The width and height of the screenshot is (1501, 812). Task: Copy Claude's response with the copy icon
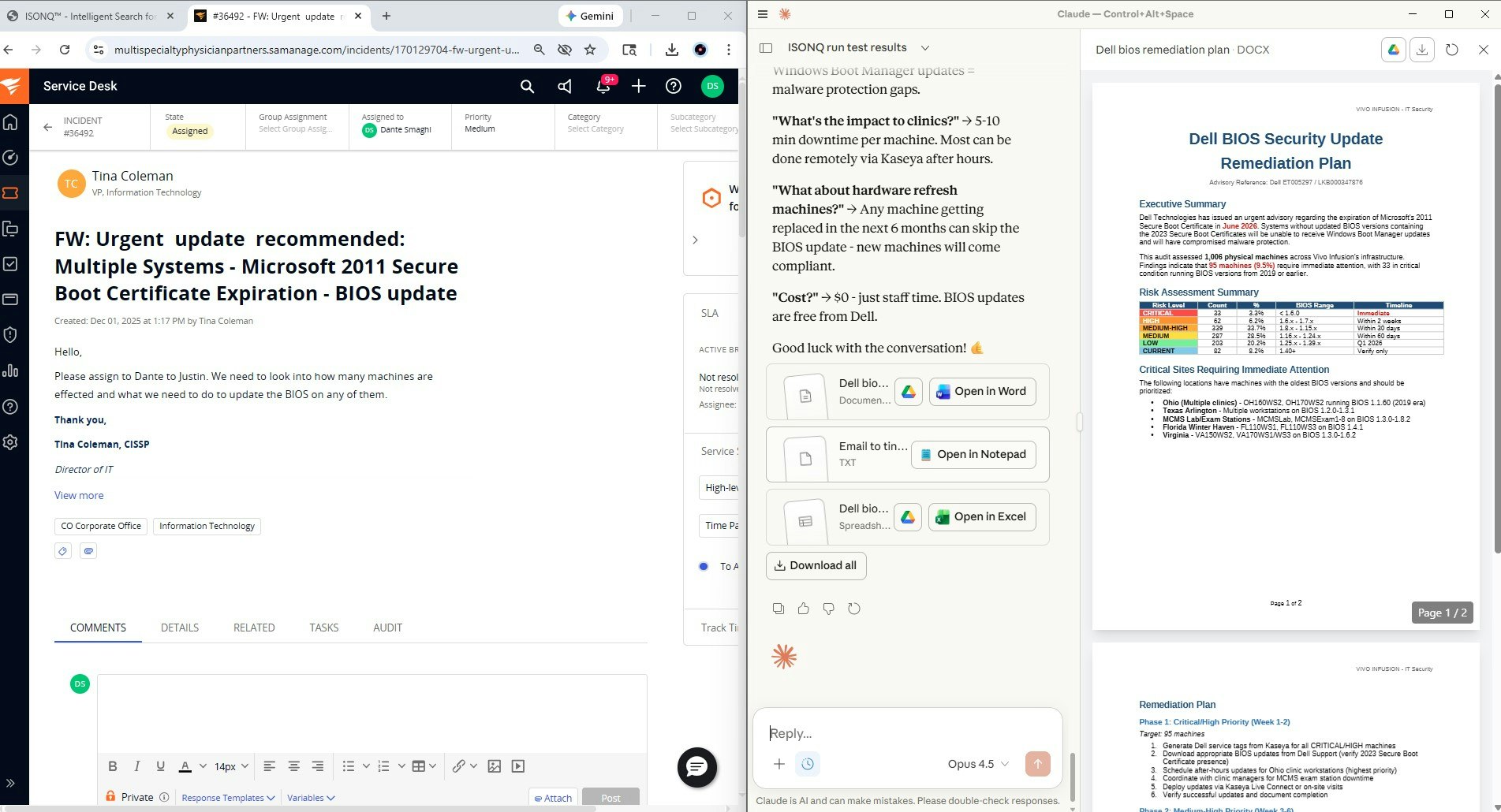[779, 609]
